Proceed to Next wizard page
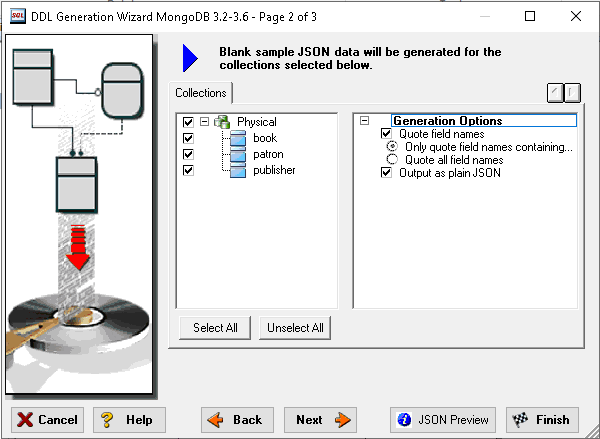 click(x=320, y=420)
